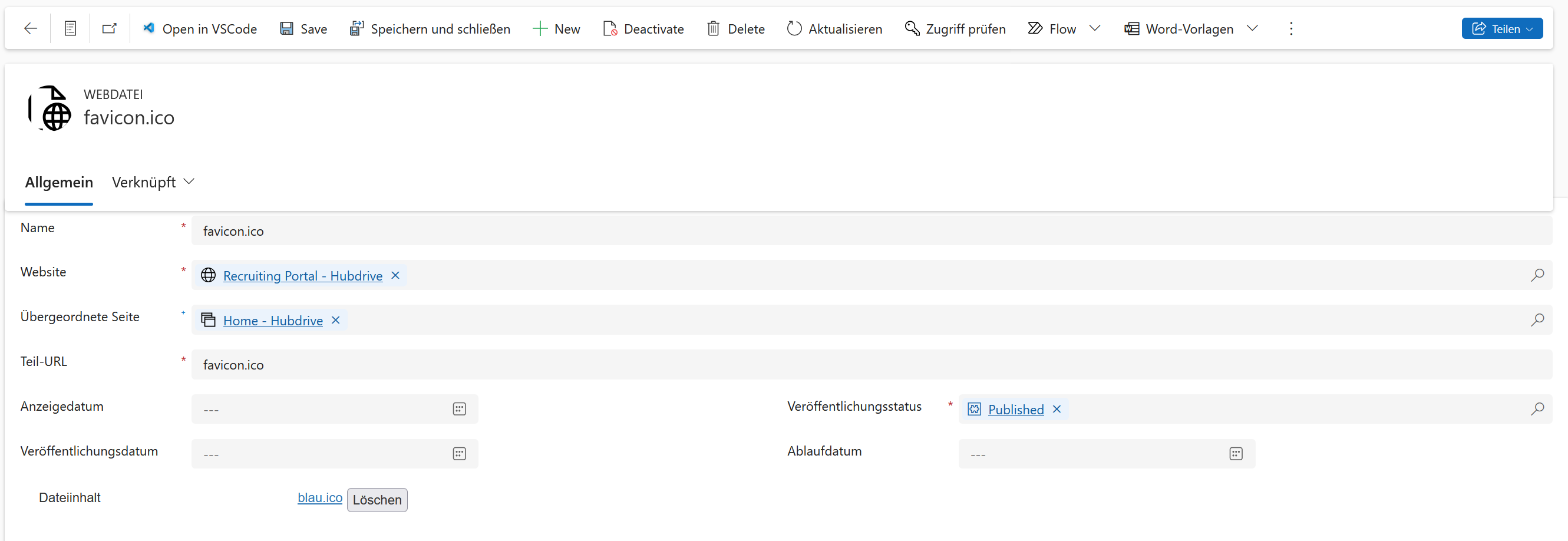Open the Recruiting Portal - Hubdrive link
Viewport: 1568px width, 541px height.
pos(302,276)
